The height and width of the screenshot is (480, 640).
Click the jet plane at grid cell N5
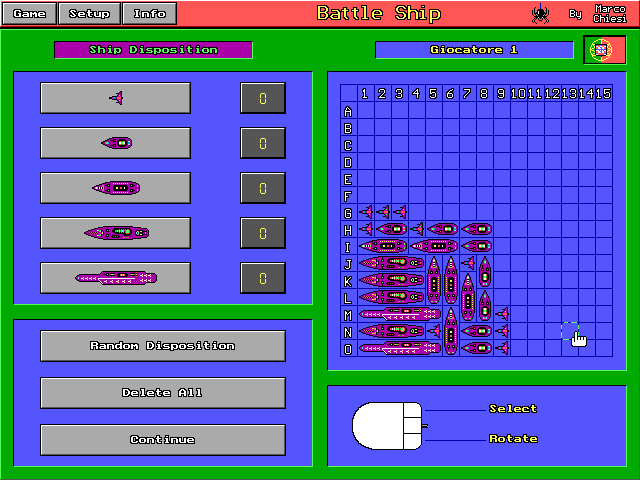(x=434, y=331)
